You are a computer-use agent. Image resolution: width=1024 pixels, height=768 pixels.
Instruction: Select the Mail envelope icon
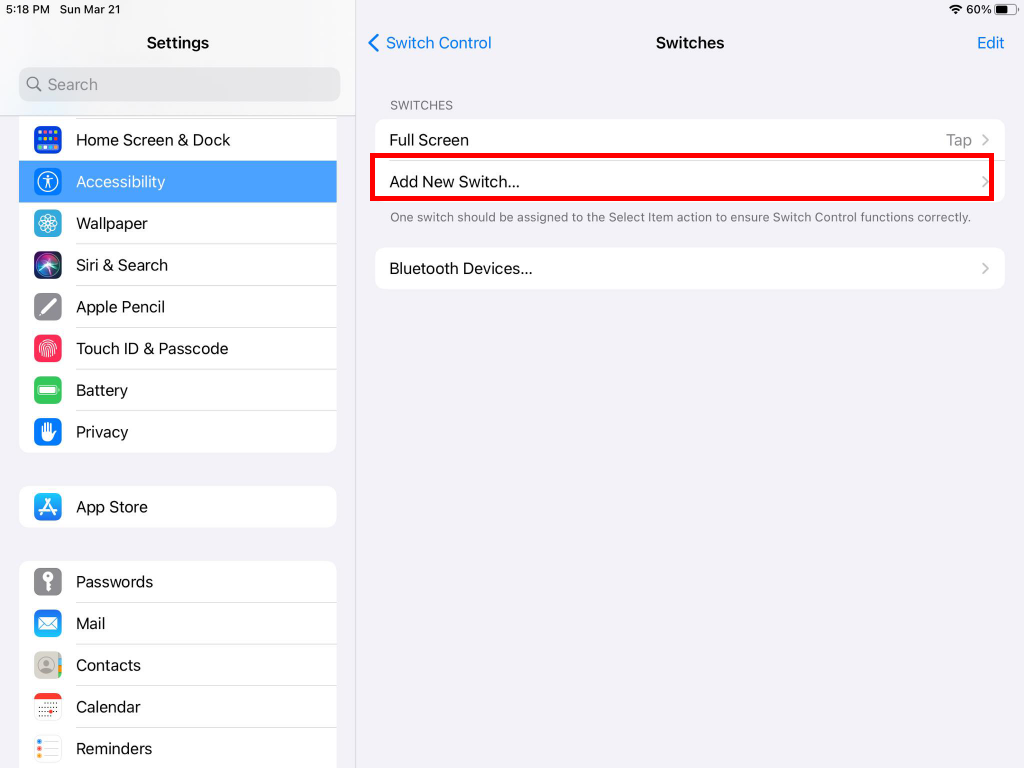click(x=47, y=623)
